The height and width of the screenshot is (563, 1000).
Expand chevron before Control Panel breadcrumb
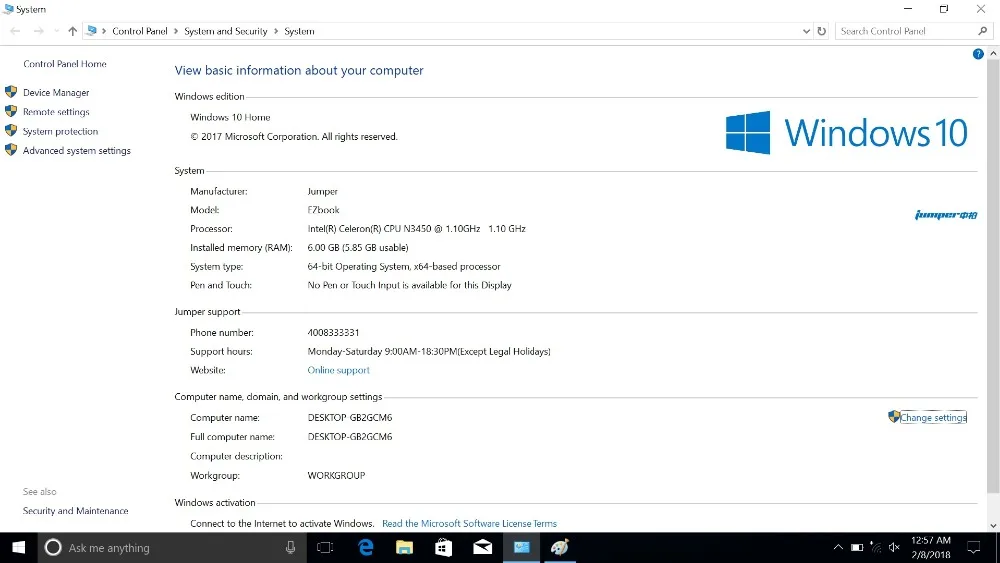(104, 31)
